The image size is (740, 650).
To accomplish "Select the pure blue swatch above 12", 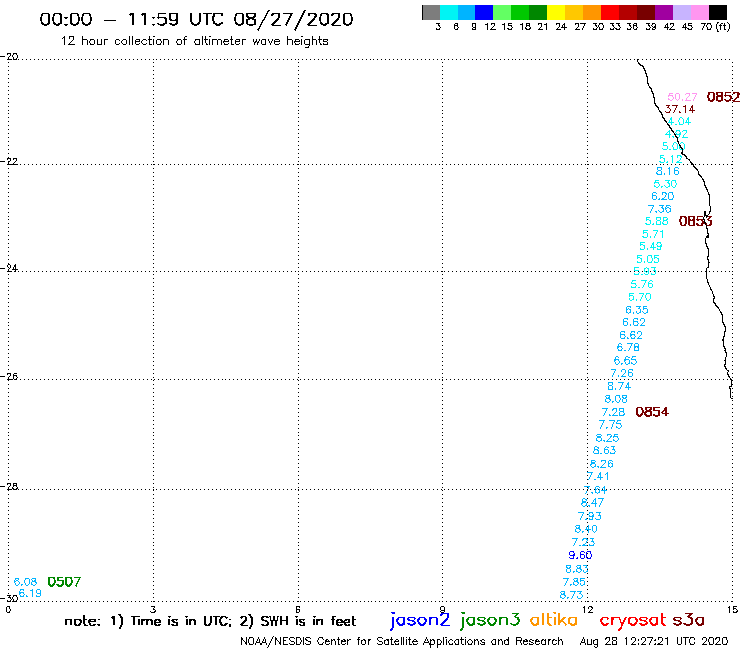I will point(484,12).
